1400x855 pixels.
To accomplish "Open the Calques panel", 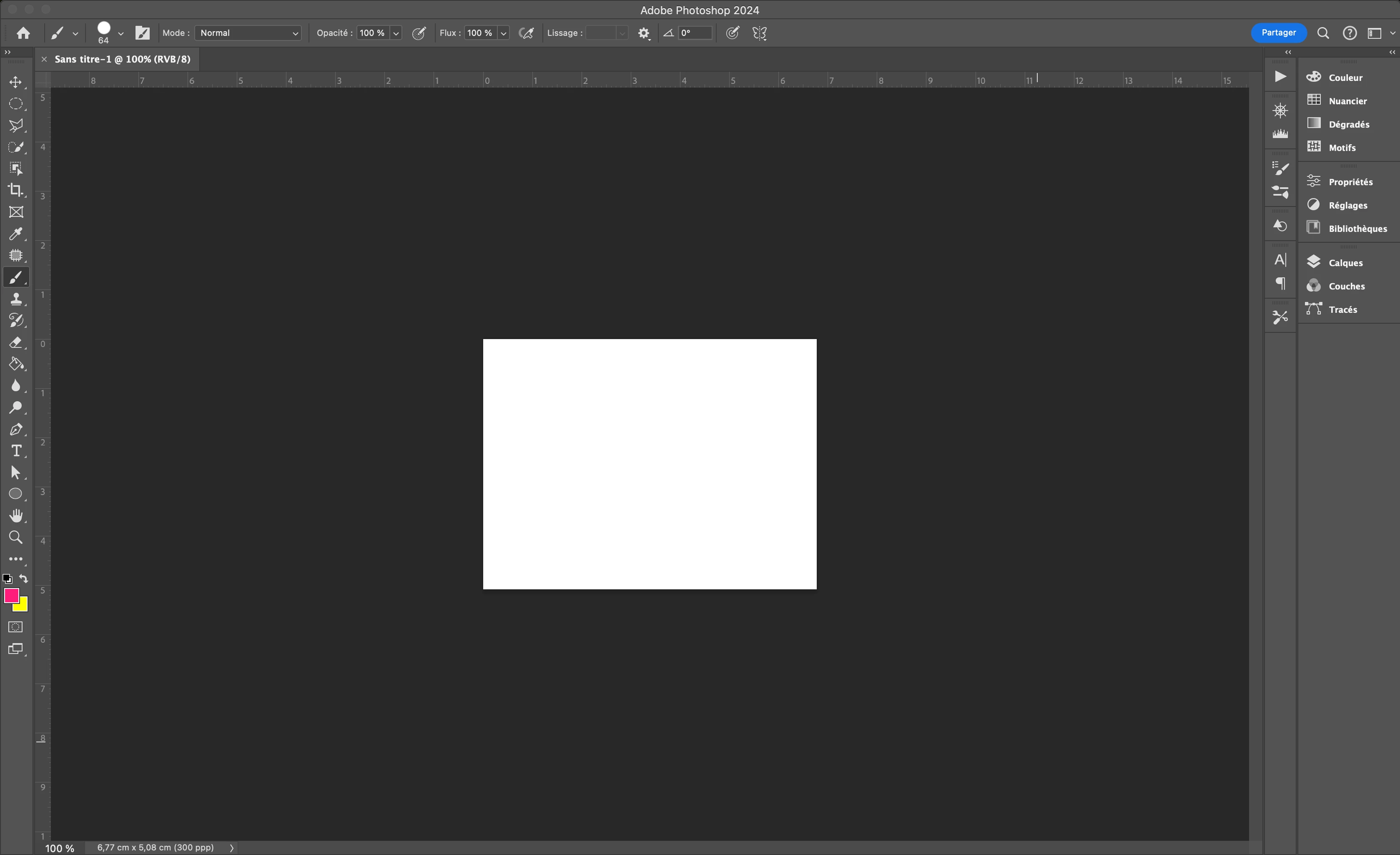I will click(1345, 263).
